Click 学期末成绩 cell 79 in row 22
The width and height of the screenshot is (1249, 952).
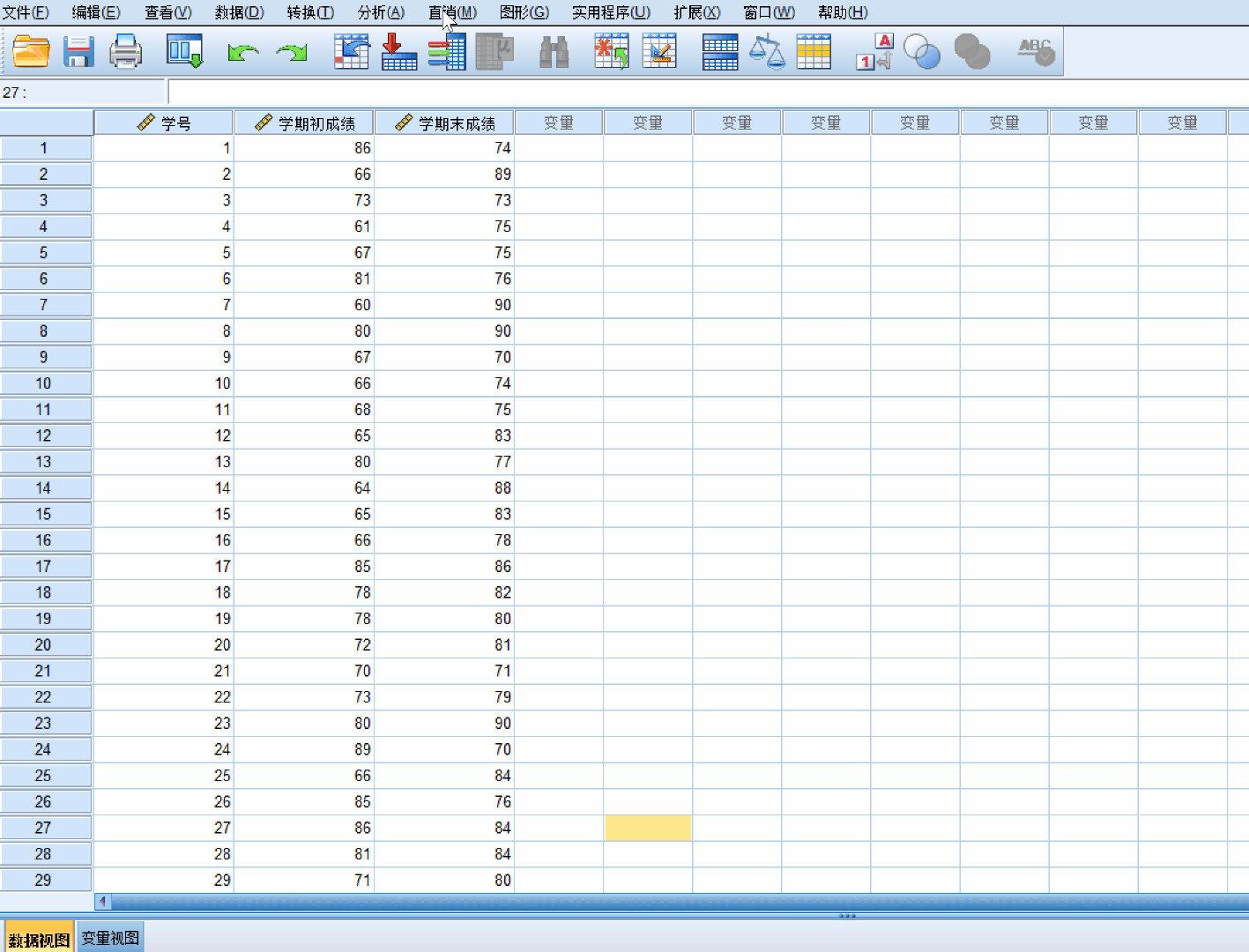pyautogui.click(x=444, y=697)
